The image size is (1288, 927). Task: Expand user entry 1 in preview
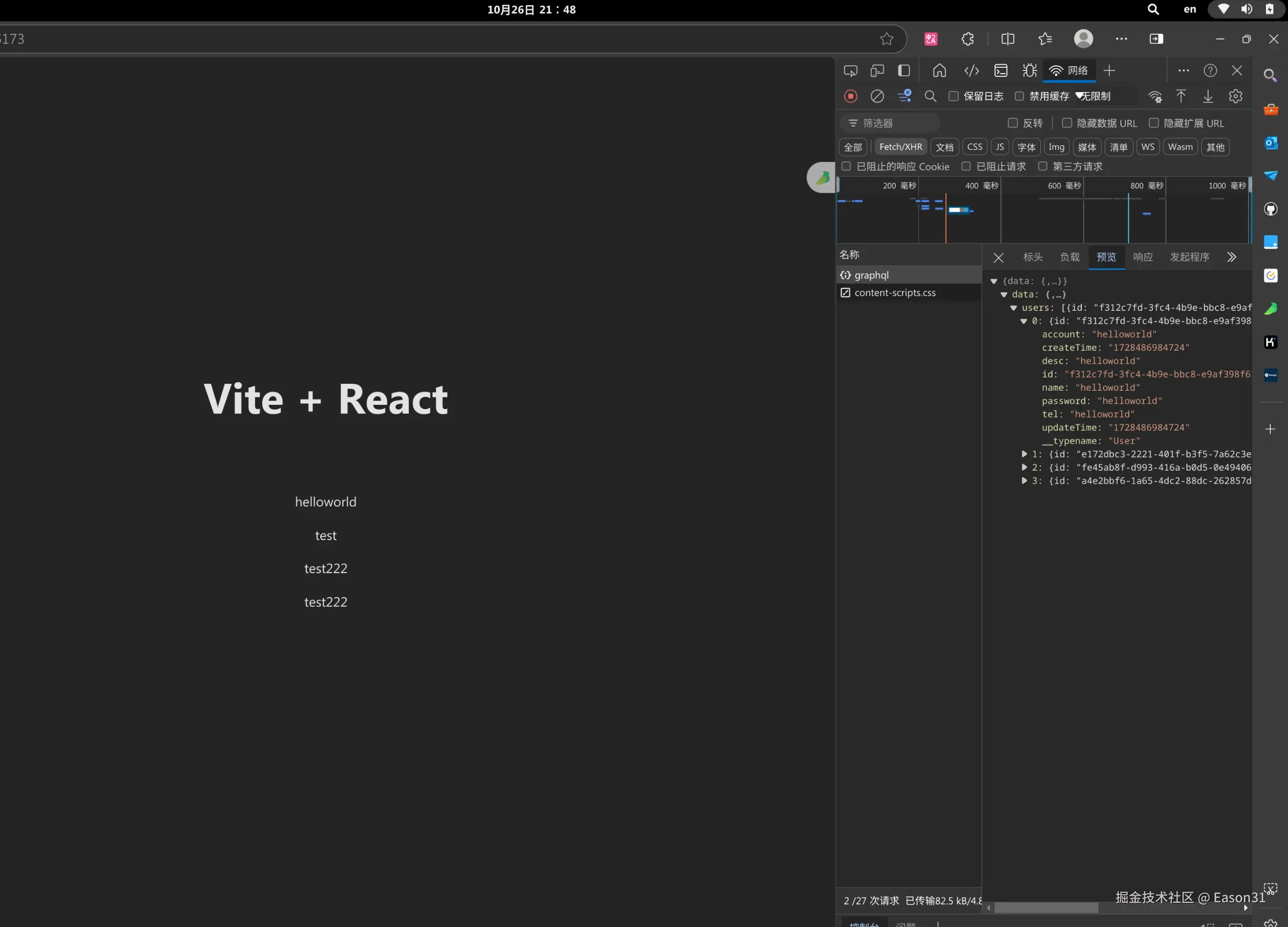point(1024,454)
